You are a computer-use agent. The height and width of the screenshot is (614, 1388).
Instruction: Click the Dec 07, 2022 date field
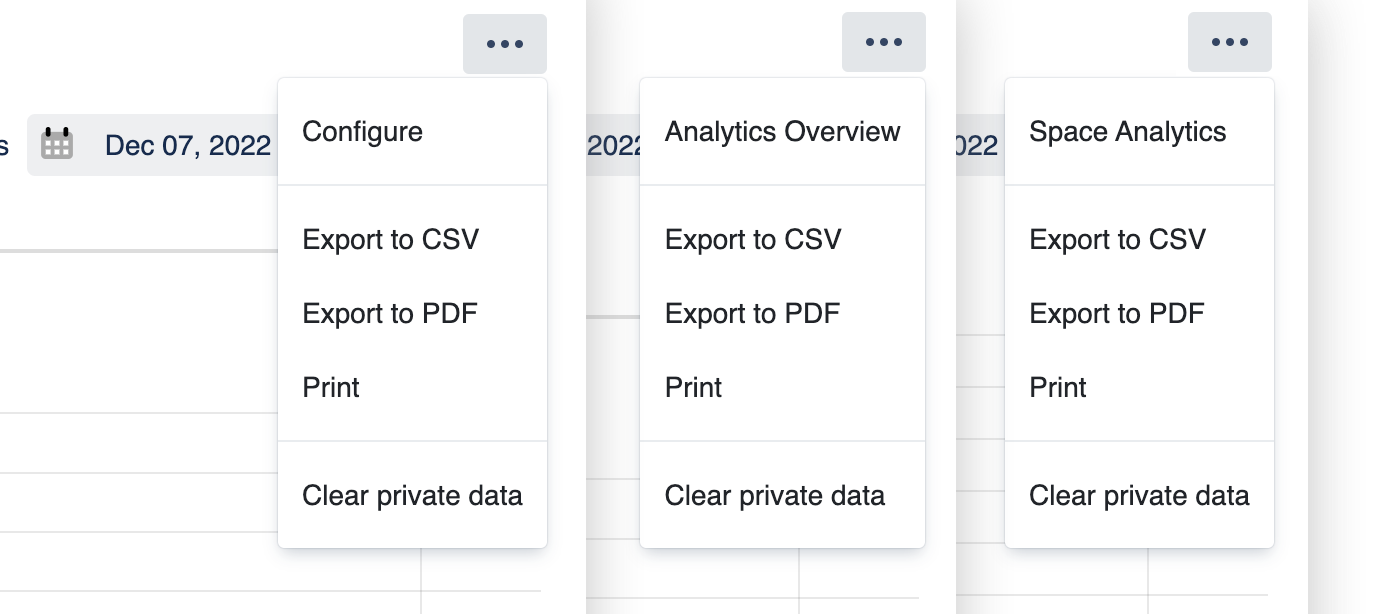(187, 146)
